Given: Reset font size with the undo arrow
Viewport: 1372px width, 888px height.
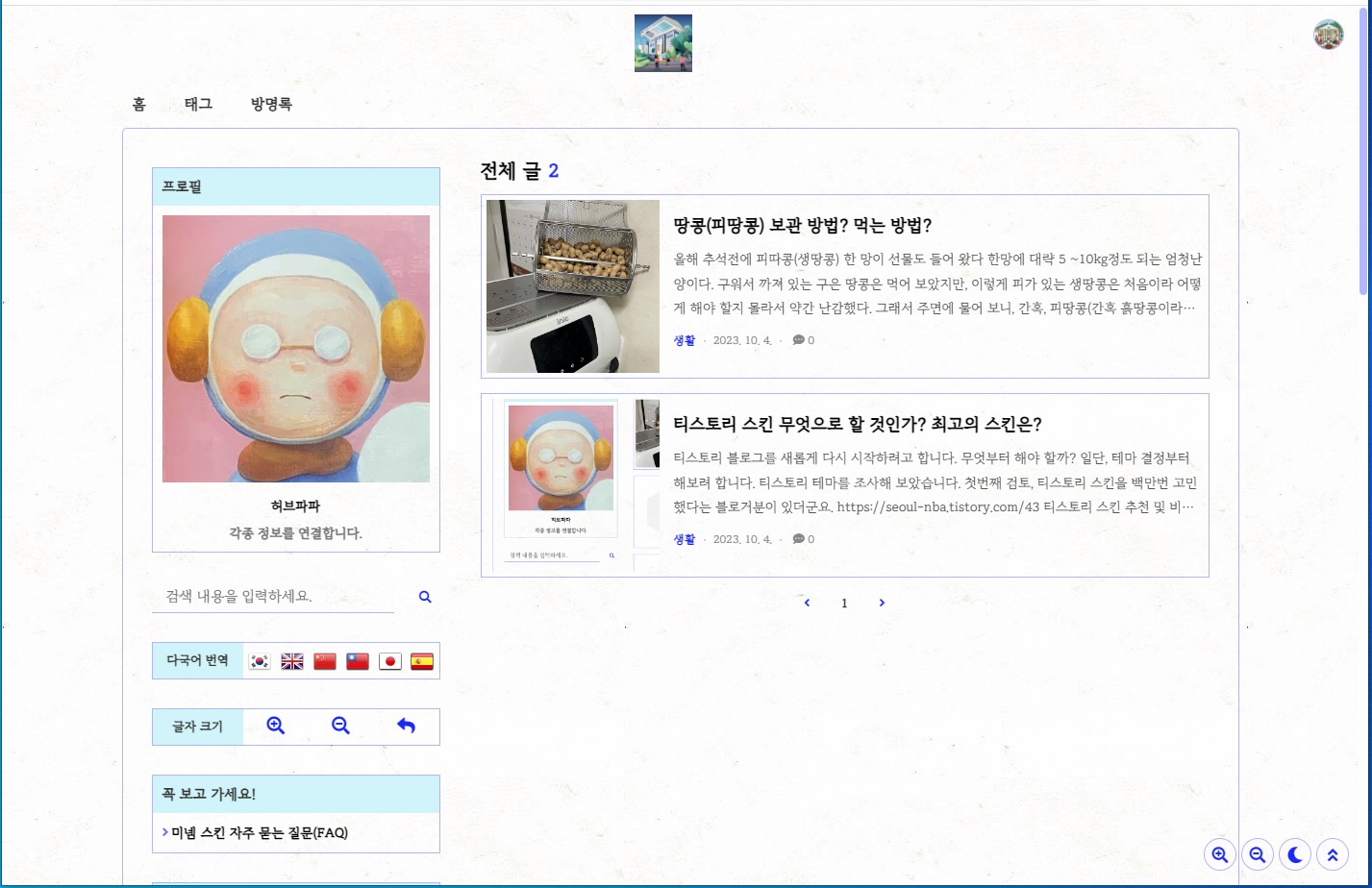Looking at the screenshot, I should click(x=406, y=727).
